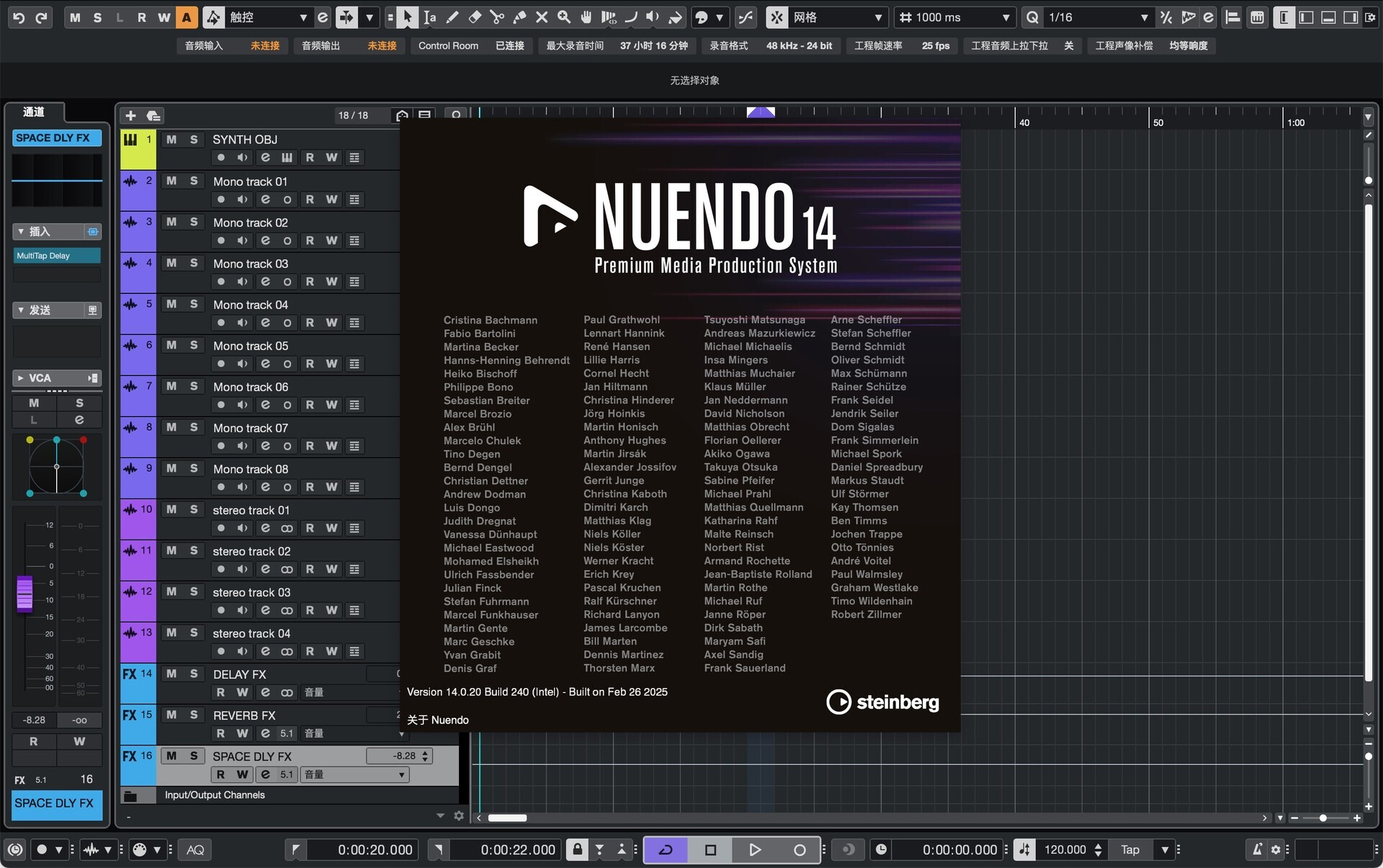
Task: Select the Play (scrub) tool
Action: pyautogui.click(x=653, y=17)
